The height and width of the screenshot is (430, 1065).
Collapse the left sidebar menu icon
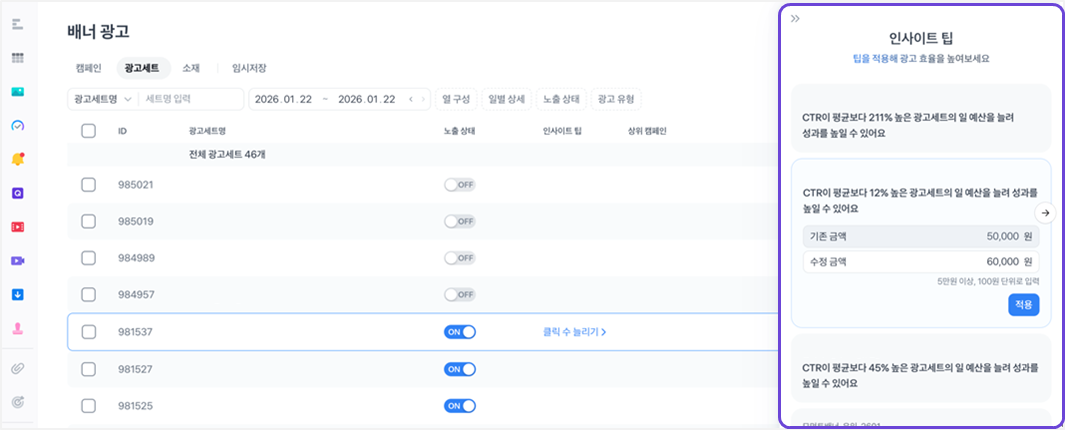coord(18,24)
